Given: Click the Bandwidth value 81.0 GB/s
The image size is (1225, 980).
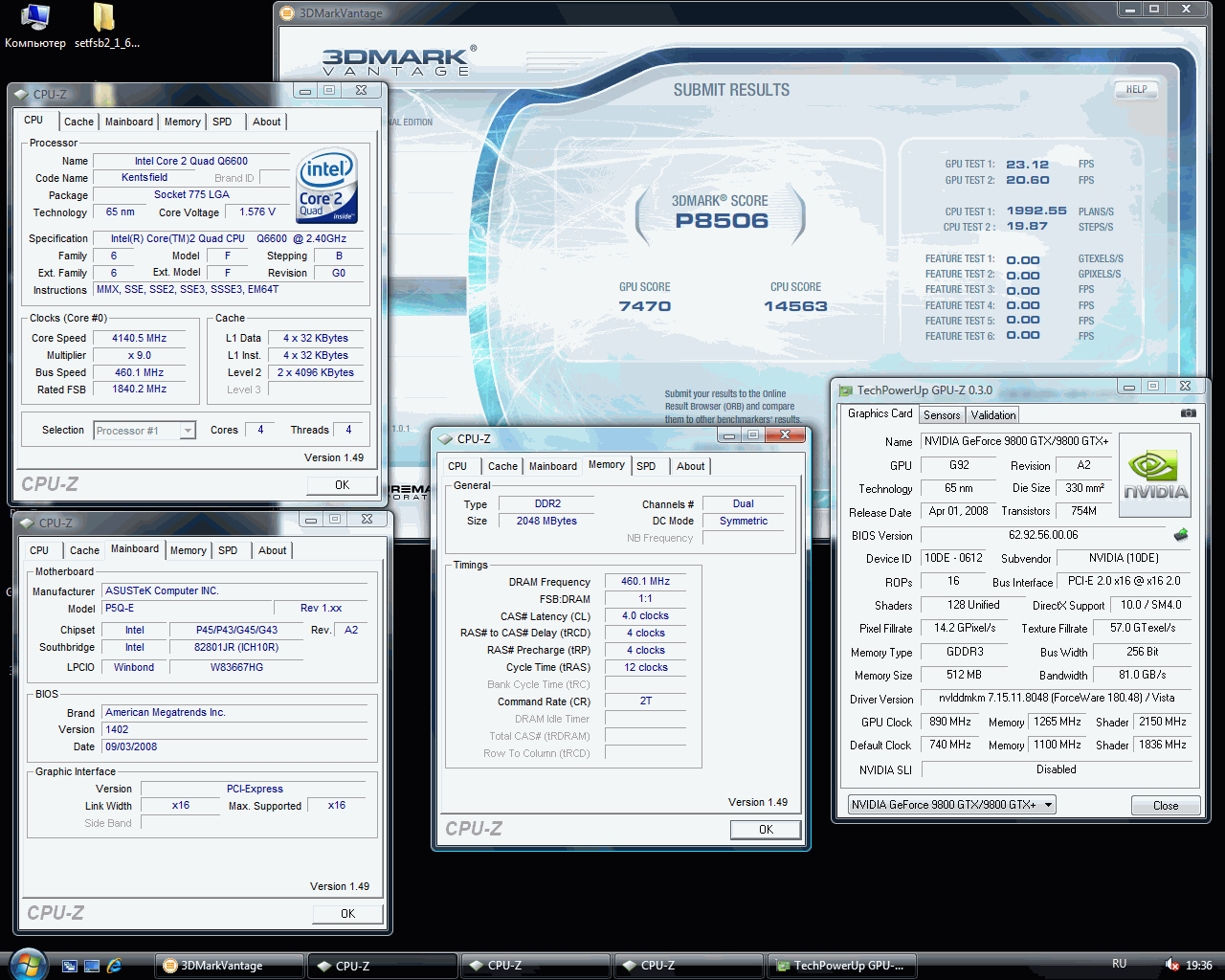Looking at the screenshot, I should click(x=1143, y=675).
